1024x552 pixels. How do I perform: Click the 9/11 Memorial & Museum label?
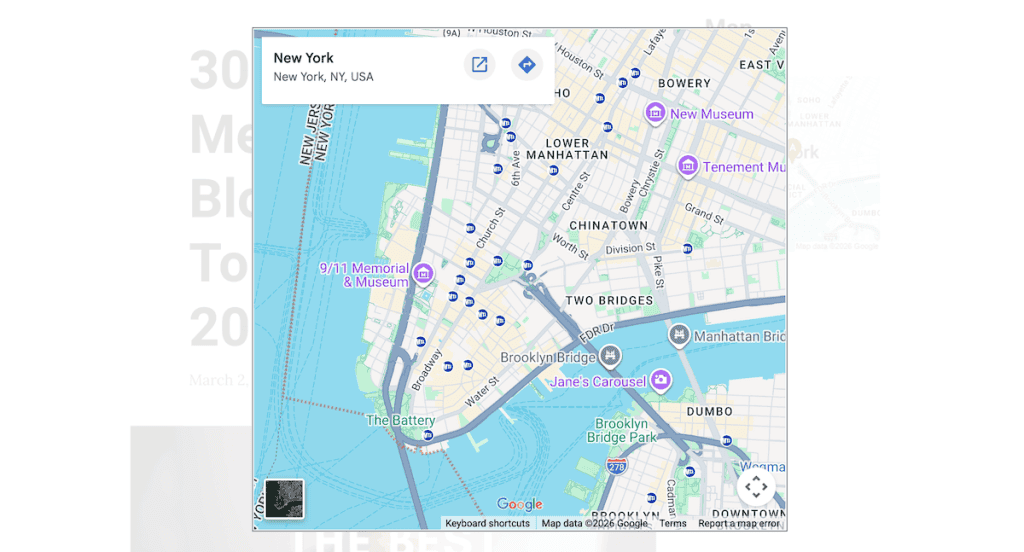point(364,275)
